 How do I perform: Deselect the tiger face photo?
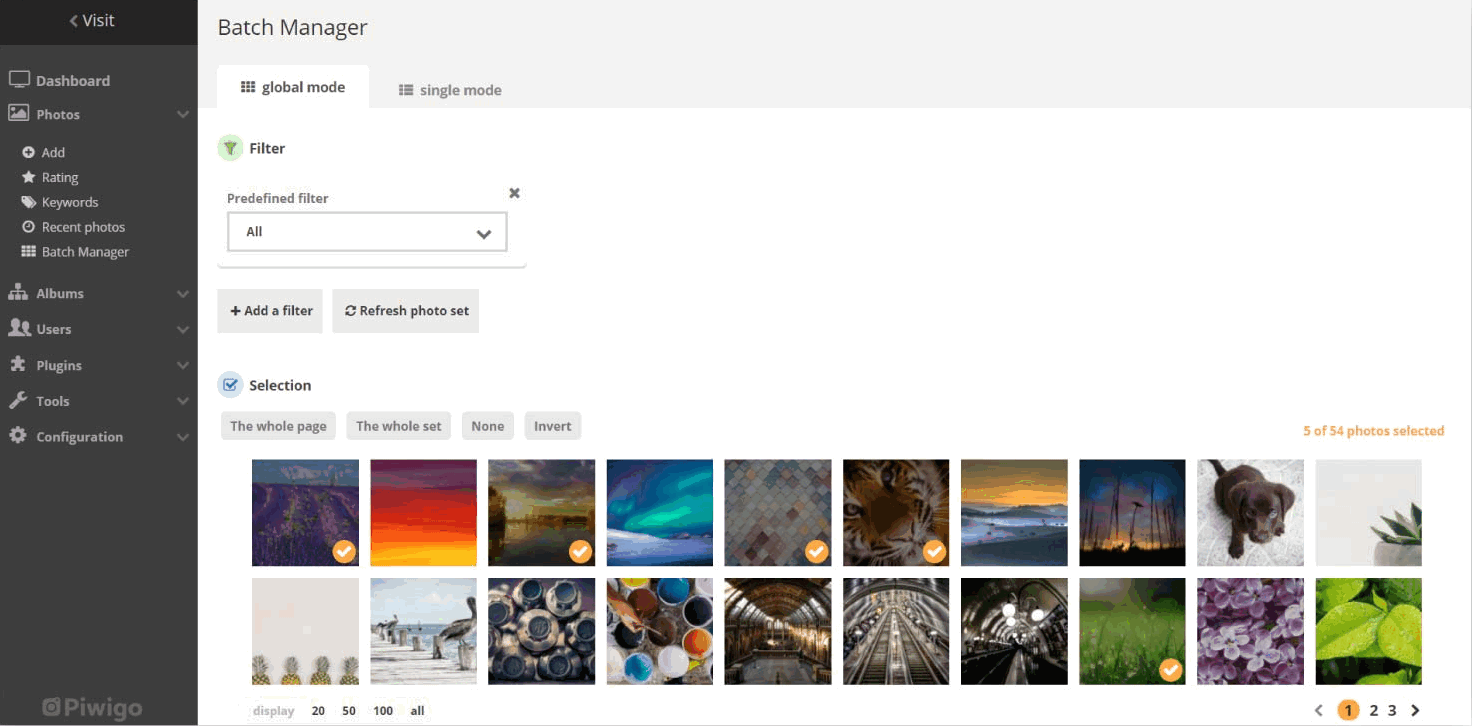point(896,513)
